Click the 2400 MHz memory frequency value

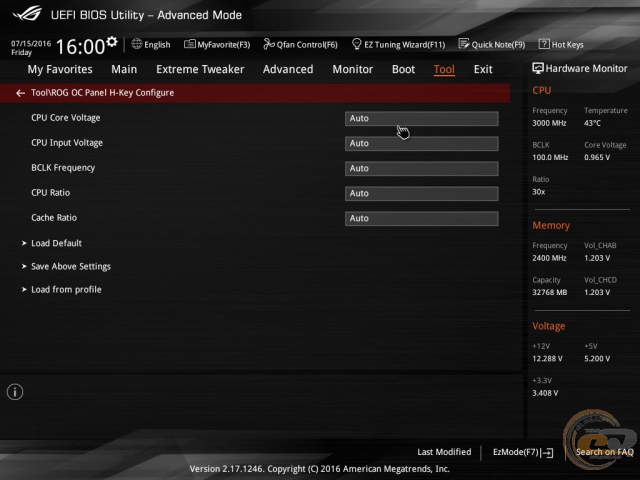point(549,258)
